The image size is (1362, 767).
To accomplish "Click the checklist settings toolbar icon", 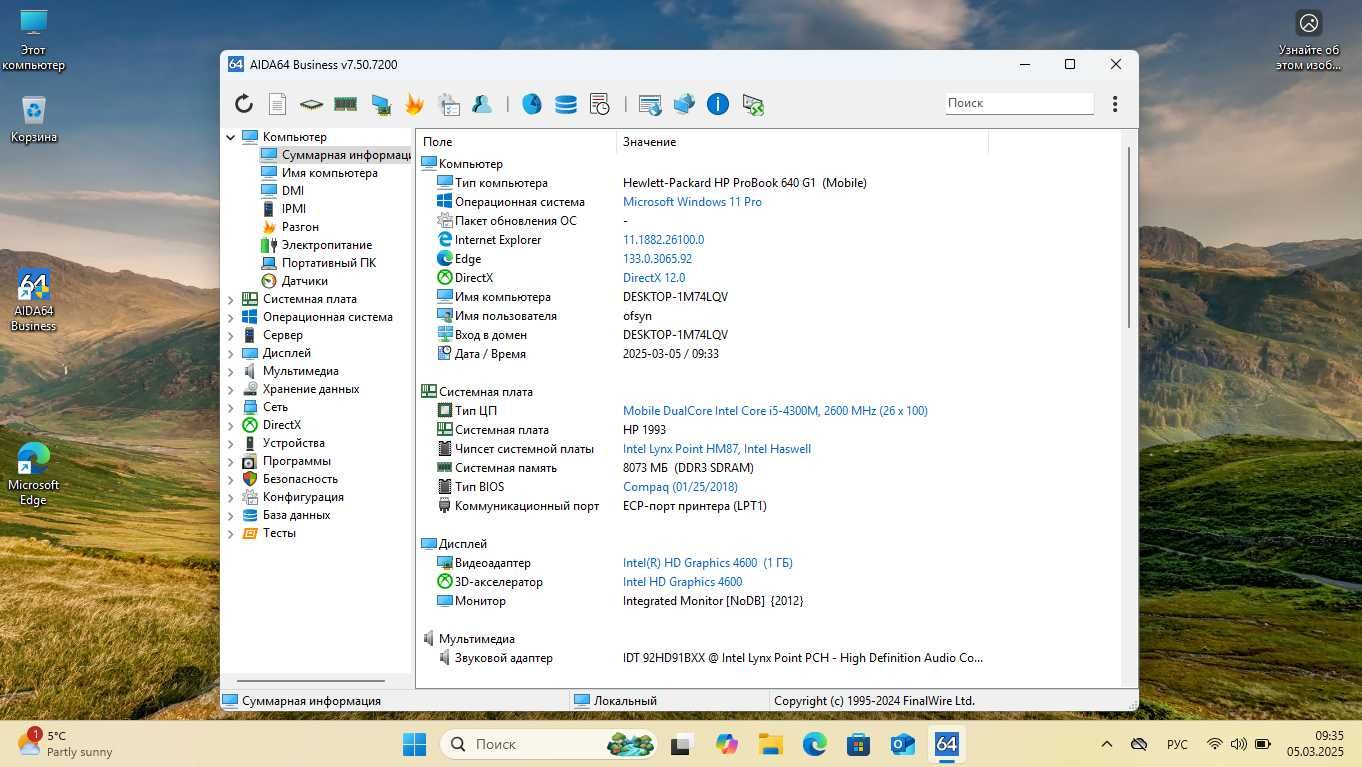I will [x=449, y=104].
